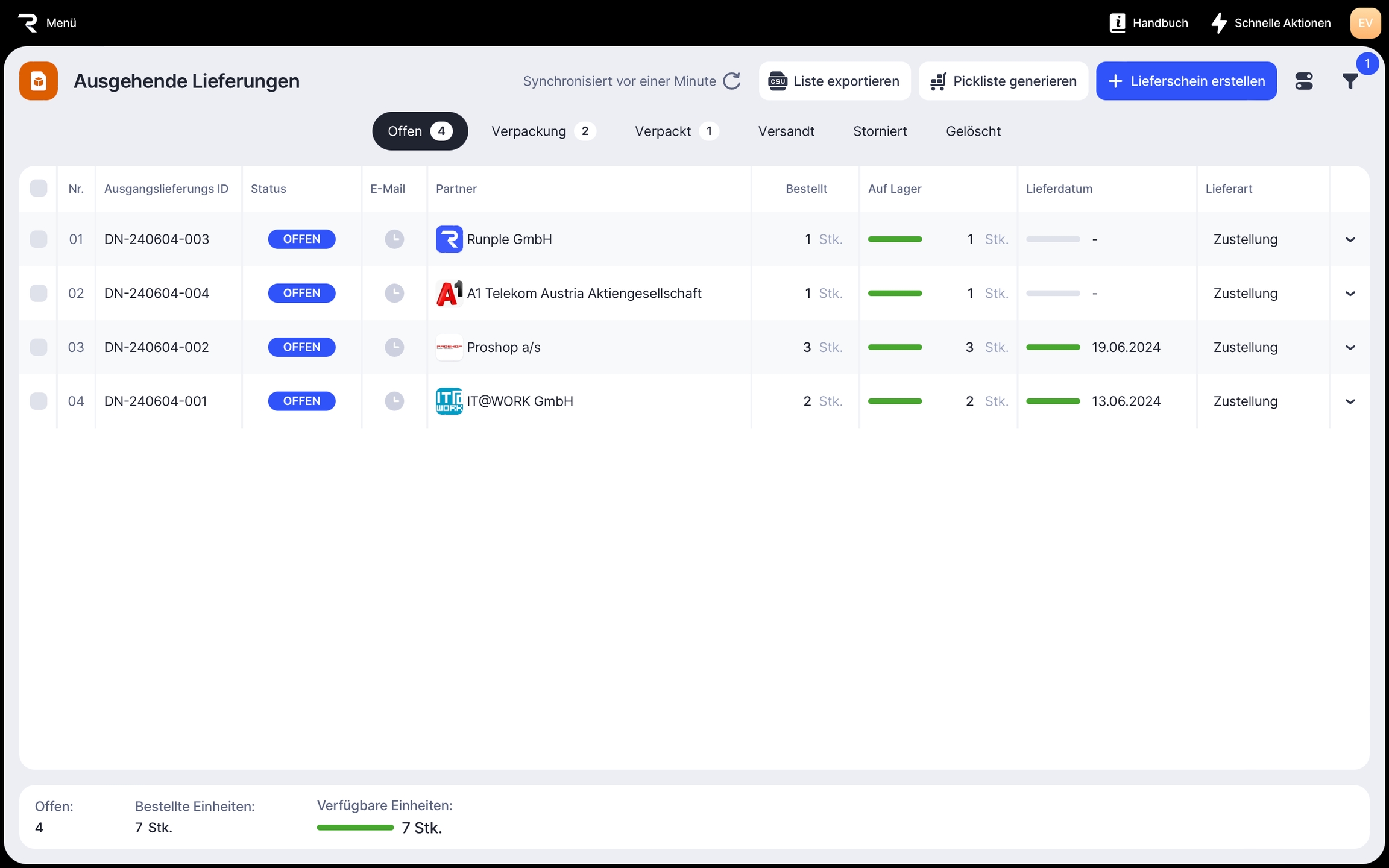Check the box for DN-240604-004

tap(39, 294)
